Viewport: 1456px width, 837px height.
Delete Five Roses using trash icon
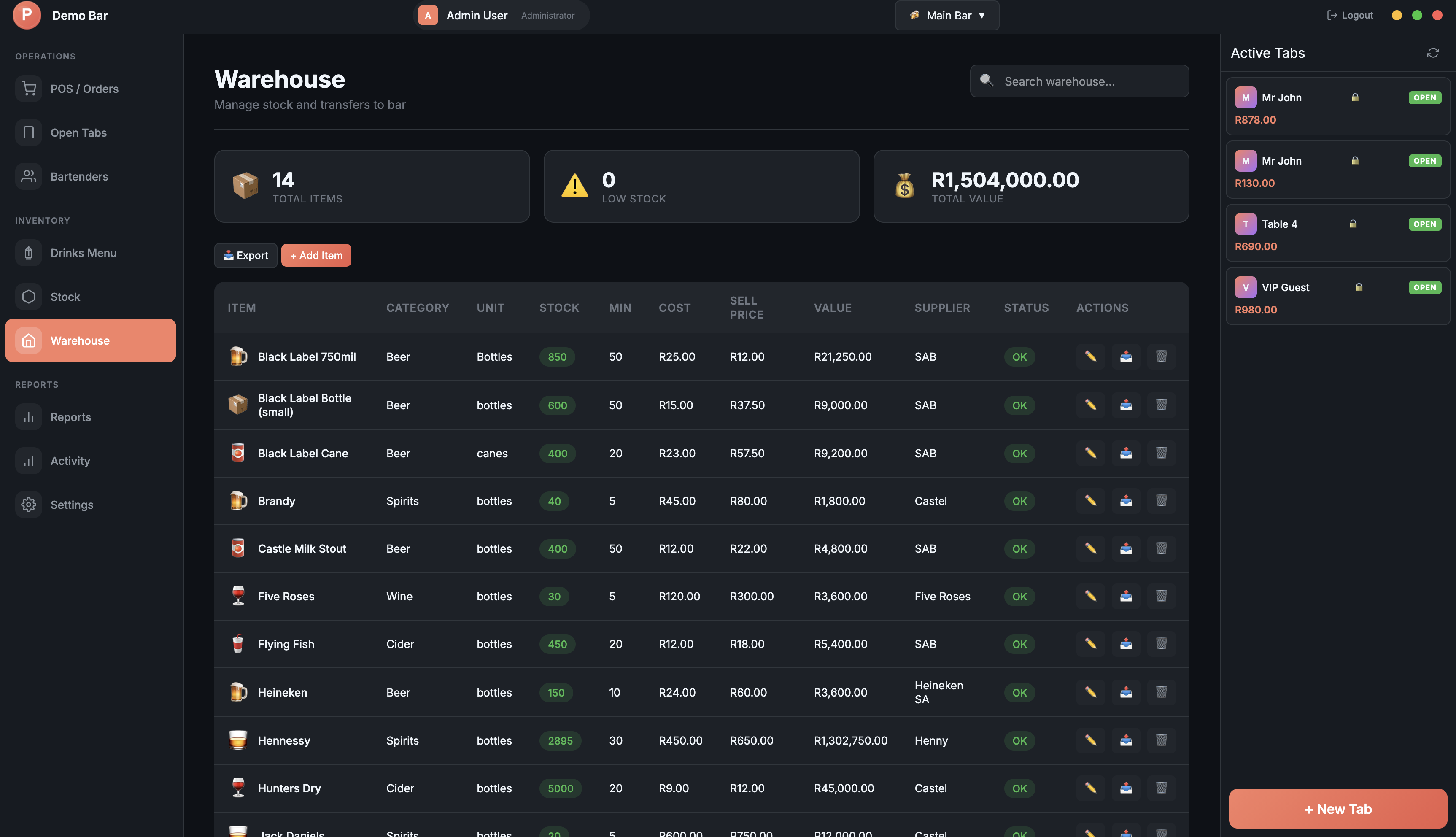(1161, 596)
